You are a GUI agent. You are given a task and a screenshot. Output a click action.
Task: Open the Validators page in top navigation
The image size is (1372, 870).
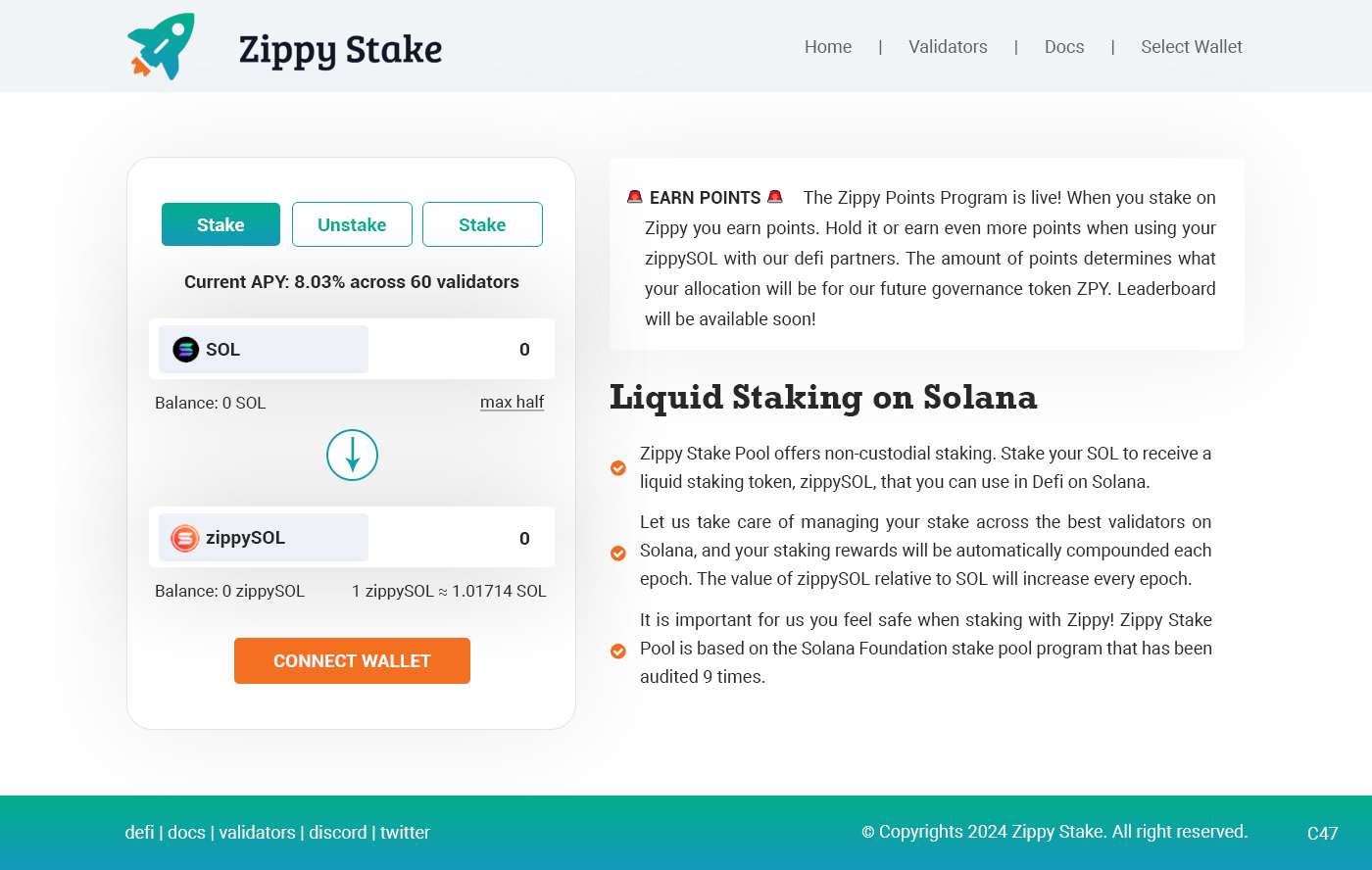(x=948, y=47)
